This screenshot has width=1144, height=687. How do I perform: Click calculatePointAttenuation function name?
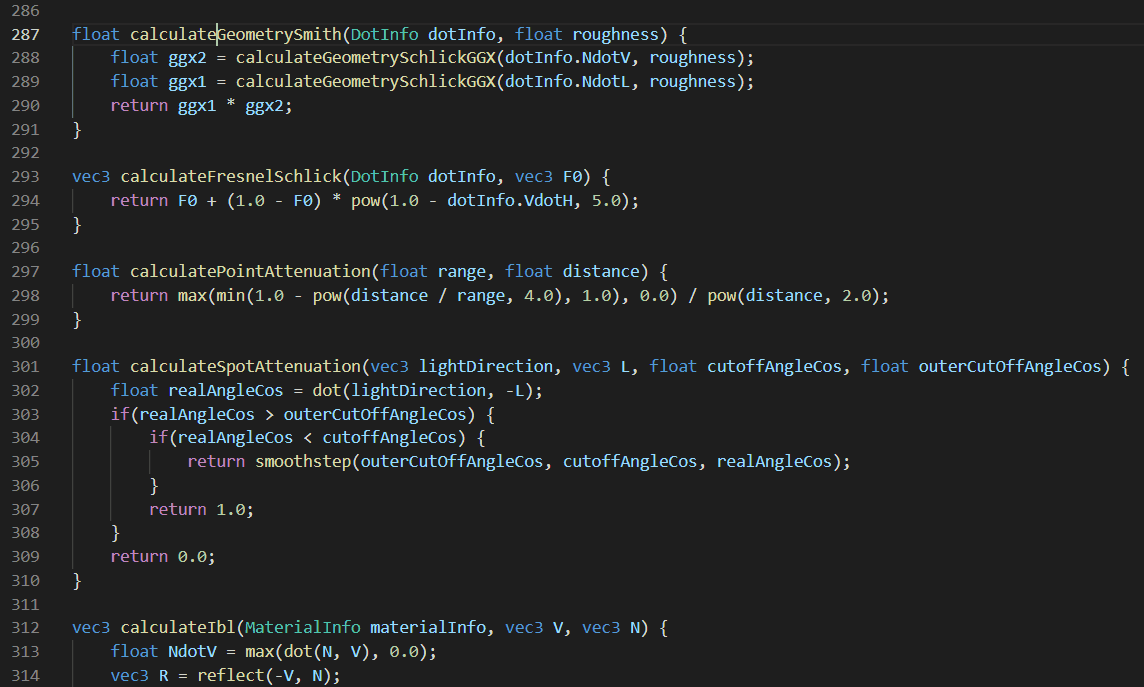[250, 271]
